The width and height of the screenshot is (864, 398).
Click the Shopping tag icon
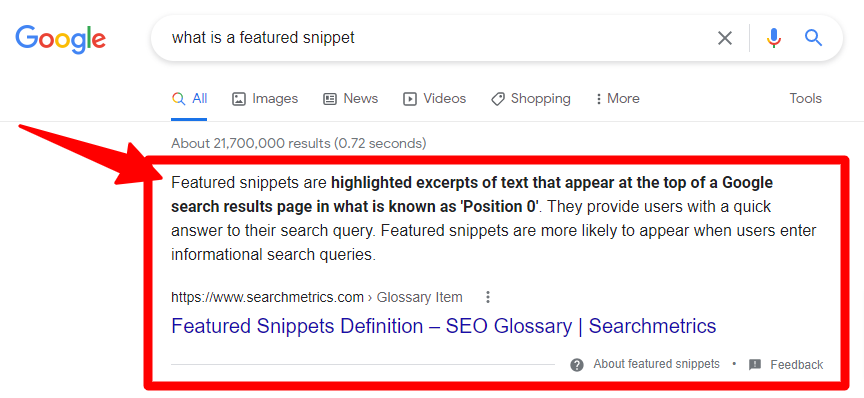click(x=498, y=99)
